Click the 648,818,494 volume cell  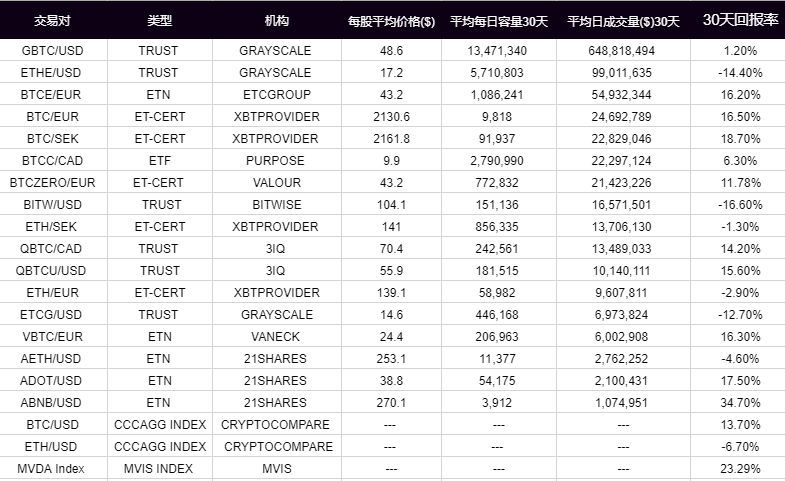click(622, 51)
